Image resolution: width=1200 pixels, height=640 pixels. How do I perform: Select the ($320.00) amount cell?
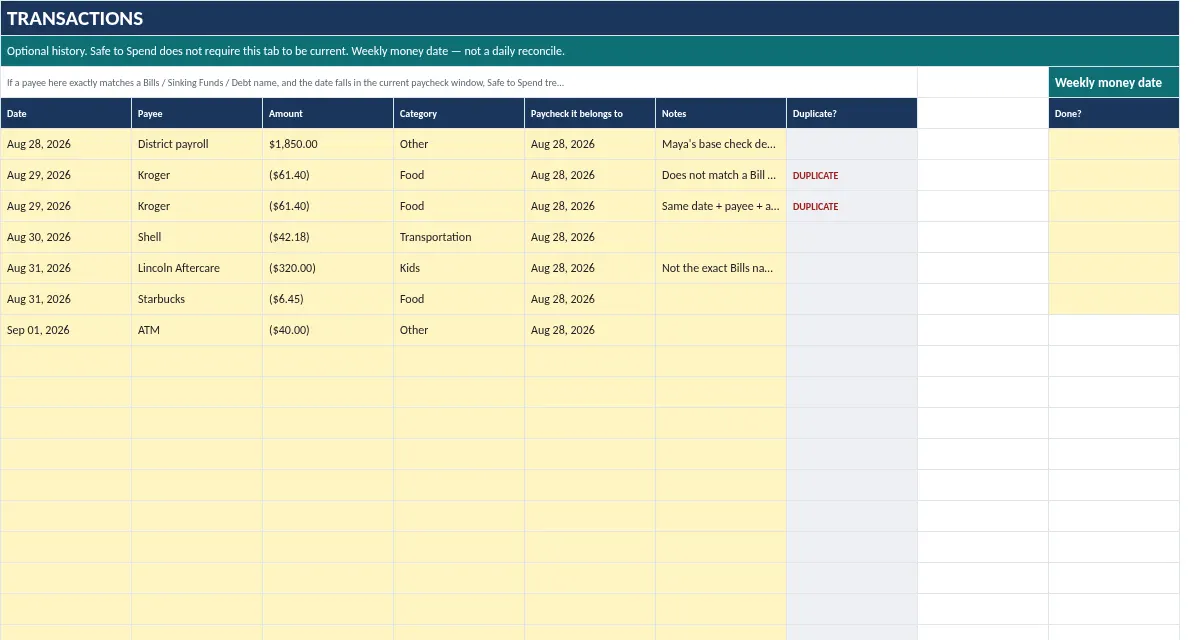point(328,269)
